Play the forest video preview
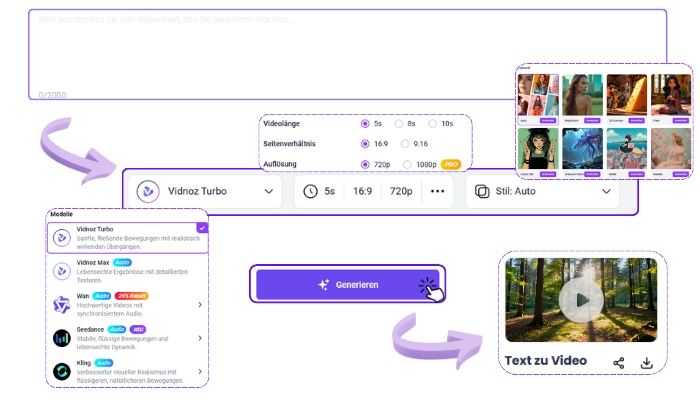Viewport: 700px width, 400px height. 580,299
